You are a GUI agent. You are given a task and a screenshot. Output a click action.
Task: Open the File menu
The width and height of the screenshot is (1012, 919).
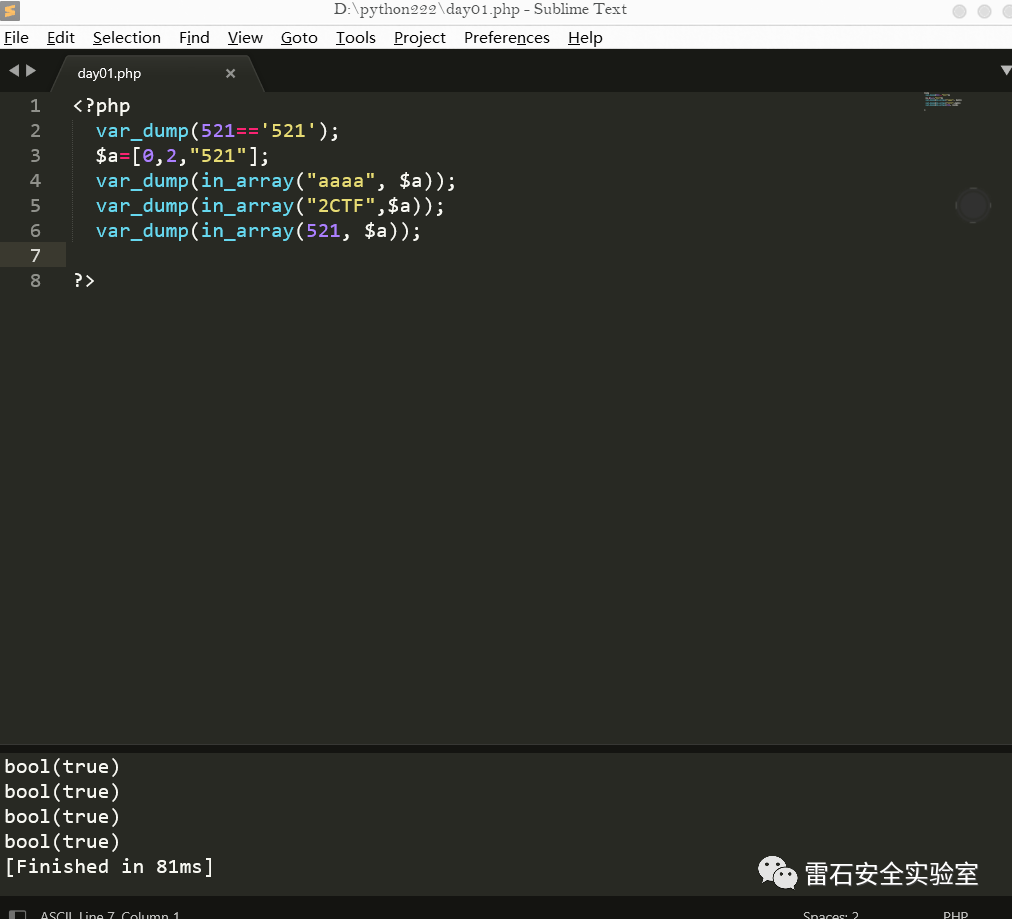16,38
